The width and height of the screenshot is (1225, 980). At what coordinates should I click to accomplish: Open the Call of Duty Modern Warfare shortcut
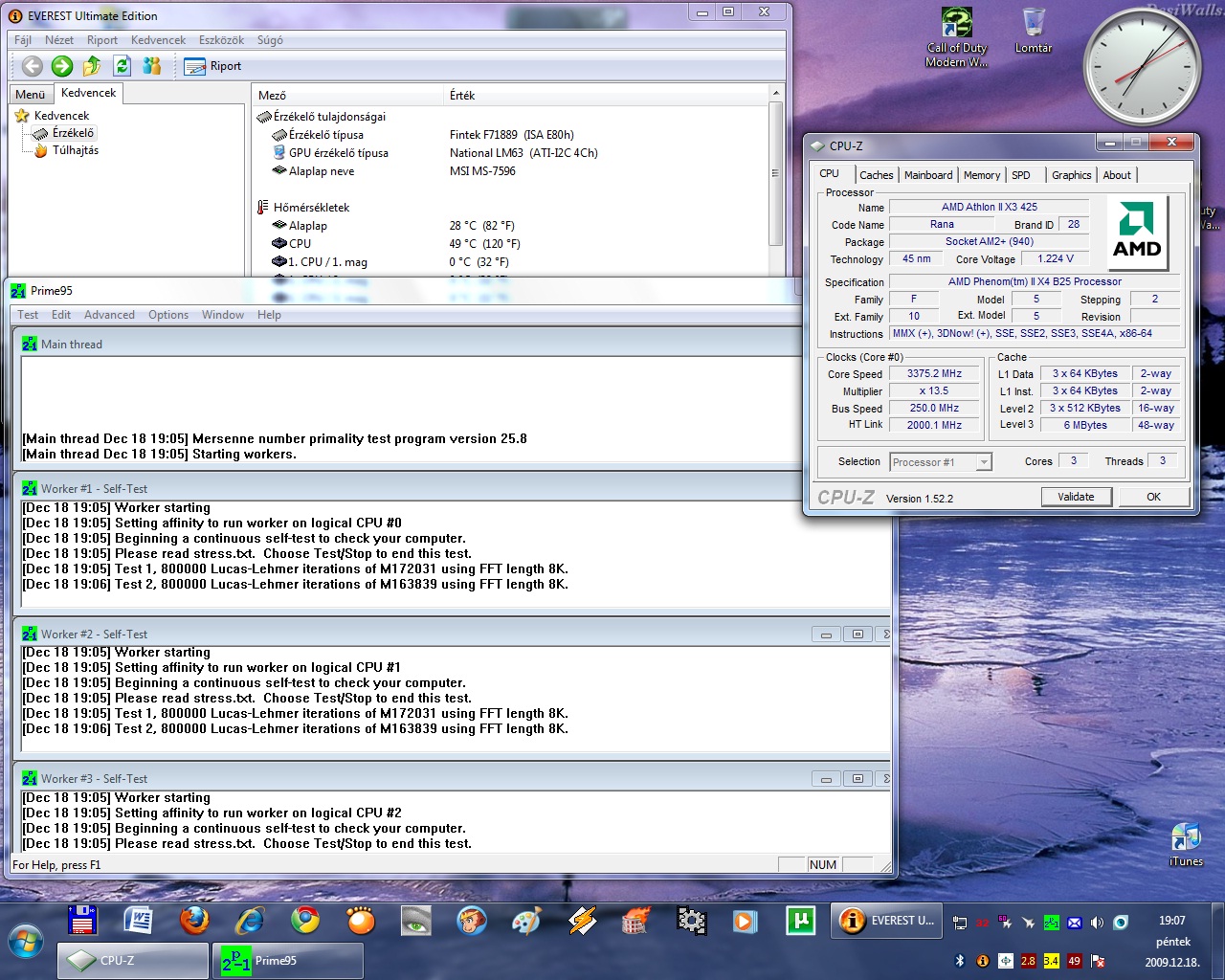click(x=957, y=38)
